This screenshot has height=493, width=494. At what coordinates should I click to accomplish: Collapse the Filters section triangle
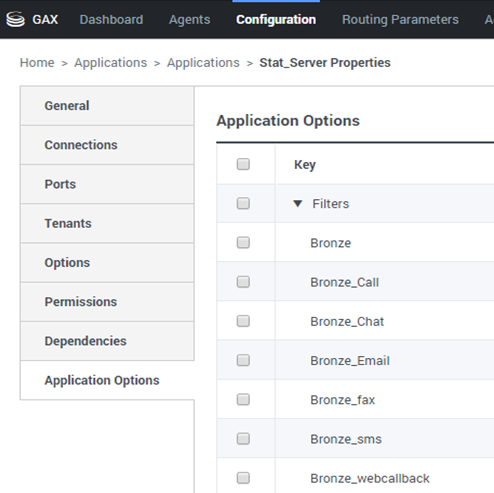click(x=298, y=203)
